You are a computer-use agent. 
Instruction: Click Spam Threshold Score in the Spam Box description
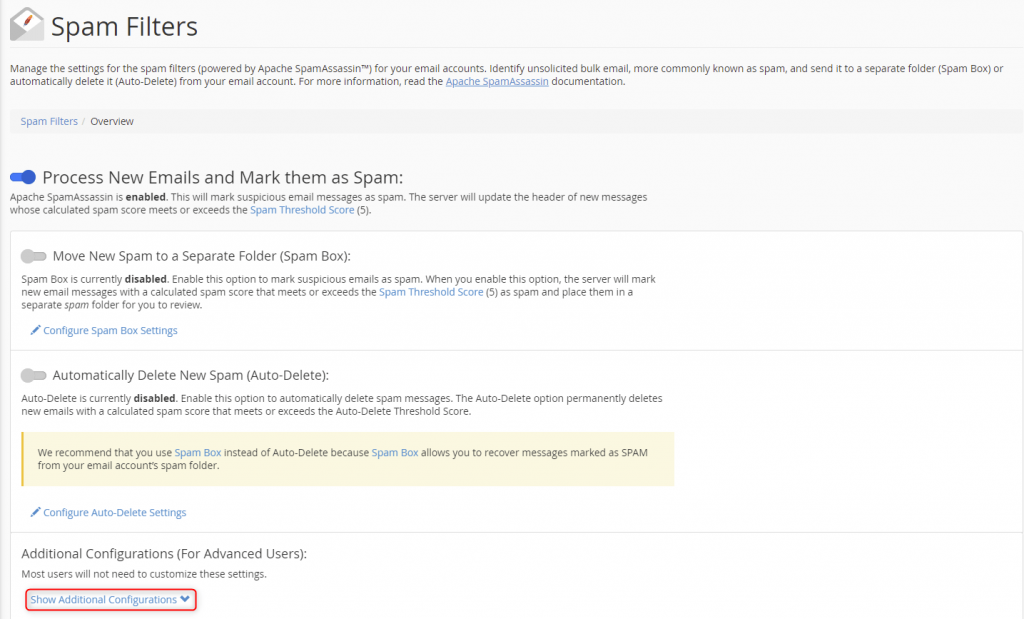pyautogui.click(x=432, y=290)
